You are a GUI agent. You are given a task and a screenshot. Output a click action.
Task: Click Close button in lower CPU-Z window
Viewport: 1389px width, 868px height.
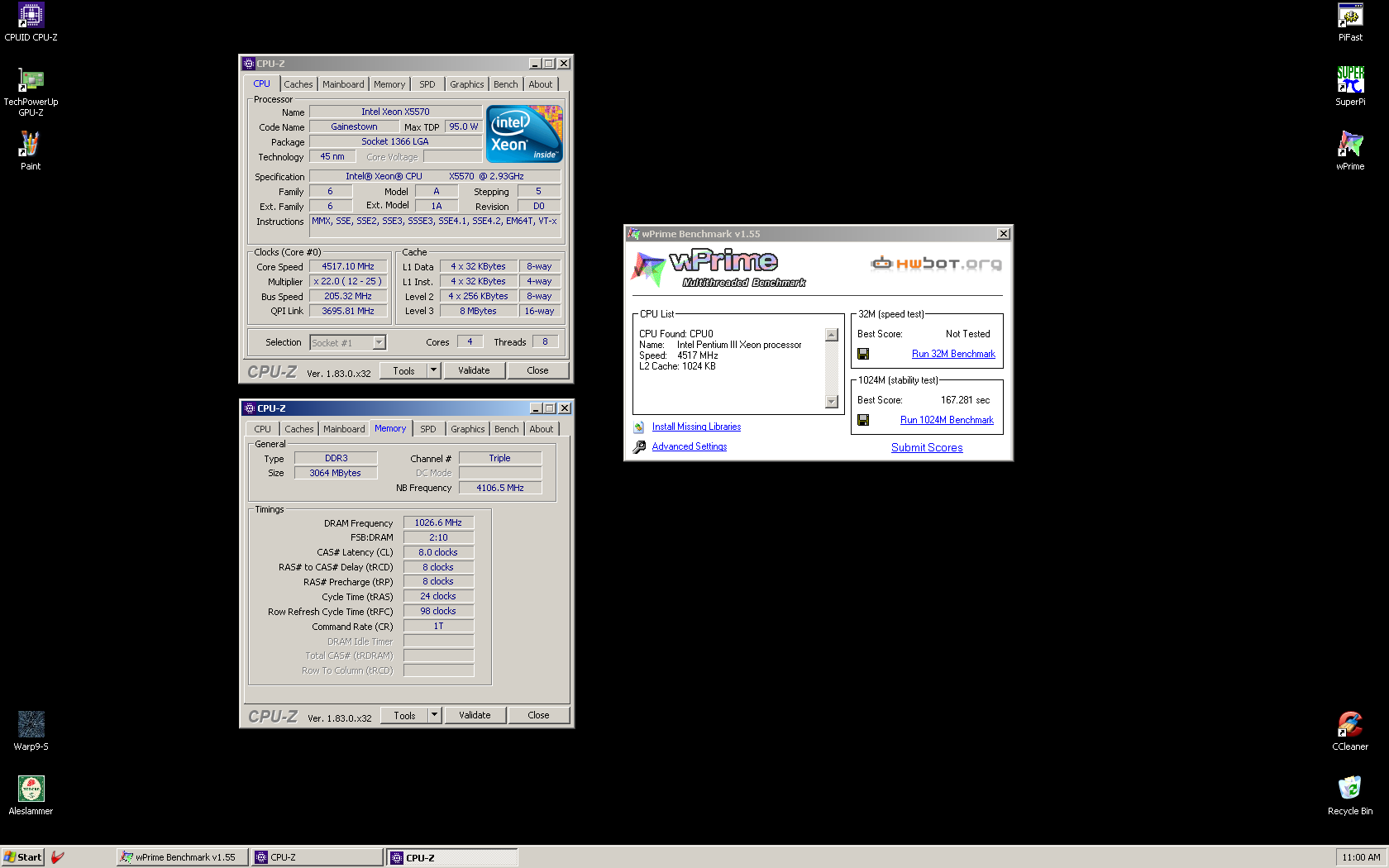538,715
